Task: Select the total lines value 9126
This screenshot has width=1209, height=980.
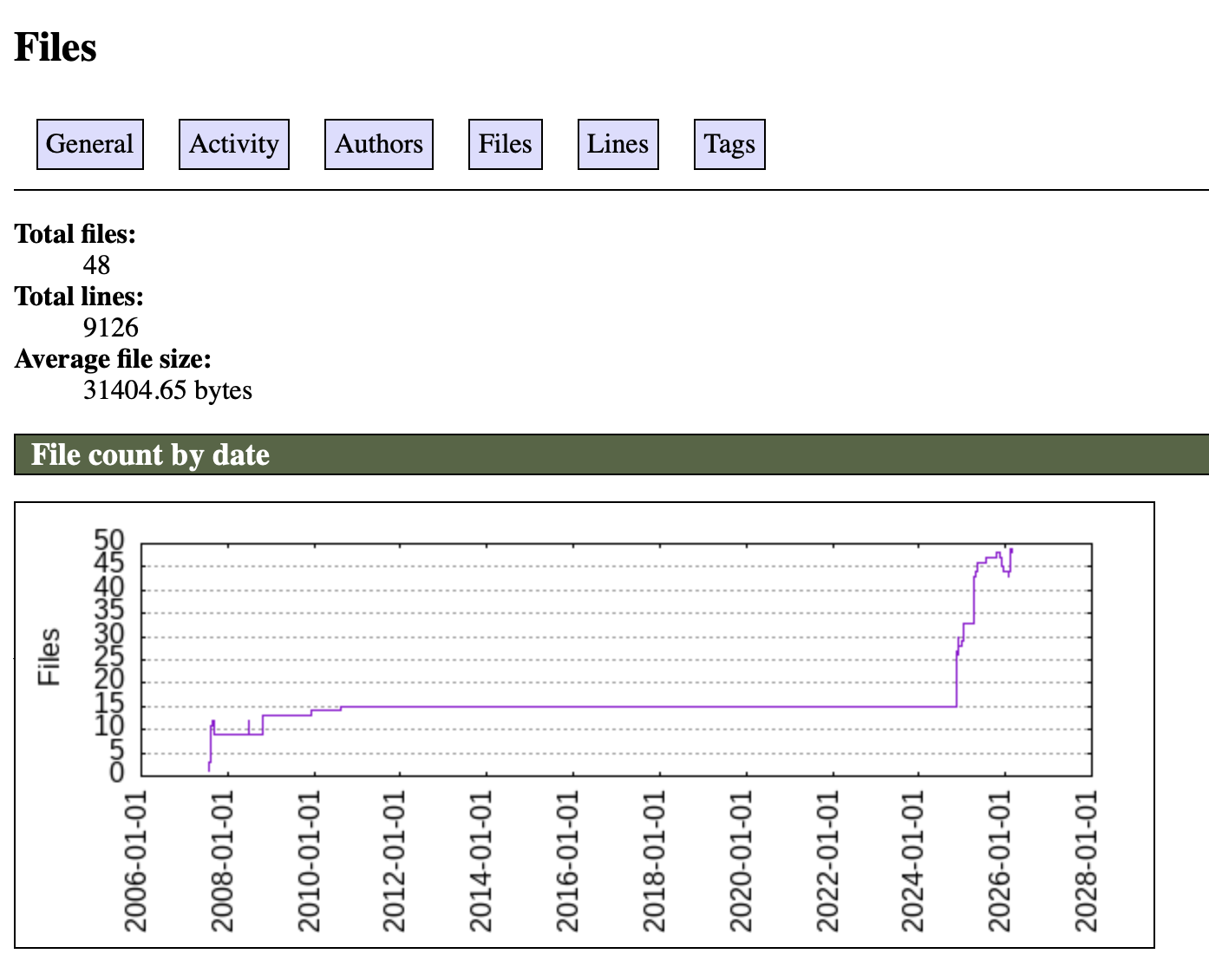Action: [111, 328]
